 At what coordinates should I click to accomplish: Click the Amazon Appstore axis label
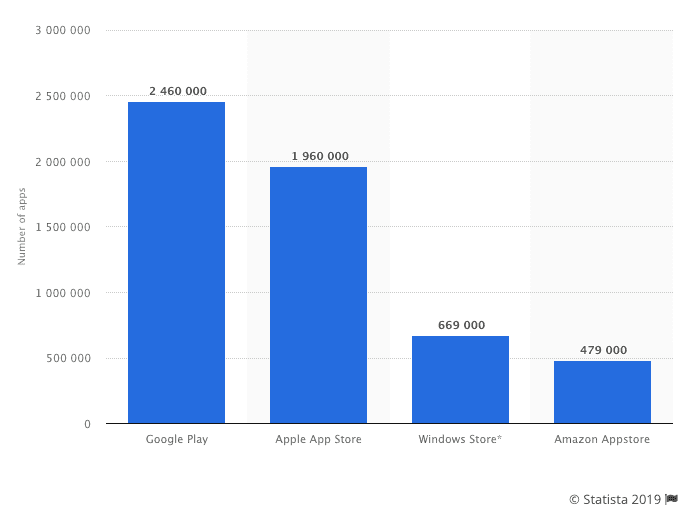click(x=602, y=439)
